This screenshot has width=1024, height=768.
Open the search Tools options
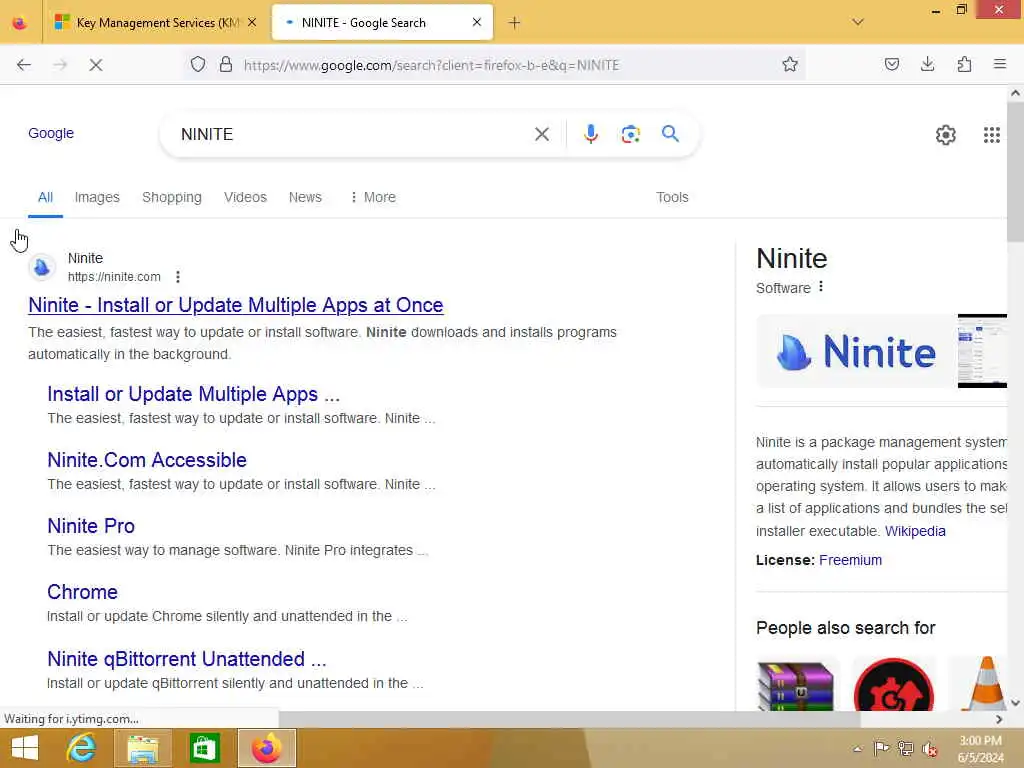[x=672, y=197]
